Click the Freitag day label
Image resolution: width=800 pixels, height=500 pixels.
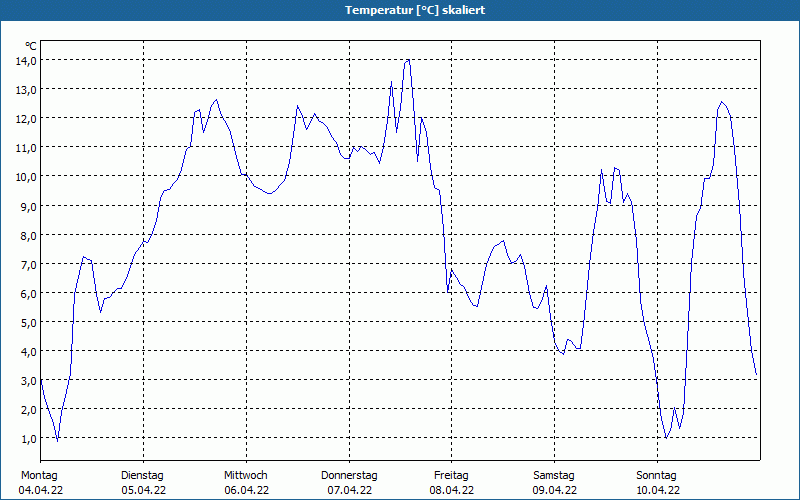pos(452,475)
